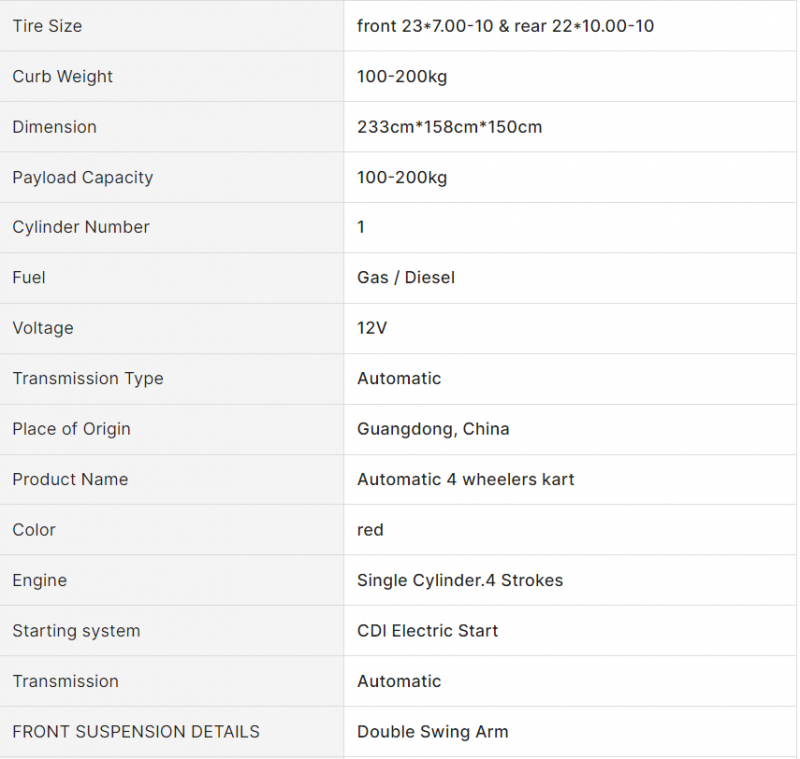Select the Starting system label
The width and height of the screenshot is (800, 759).
[76, 631]
